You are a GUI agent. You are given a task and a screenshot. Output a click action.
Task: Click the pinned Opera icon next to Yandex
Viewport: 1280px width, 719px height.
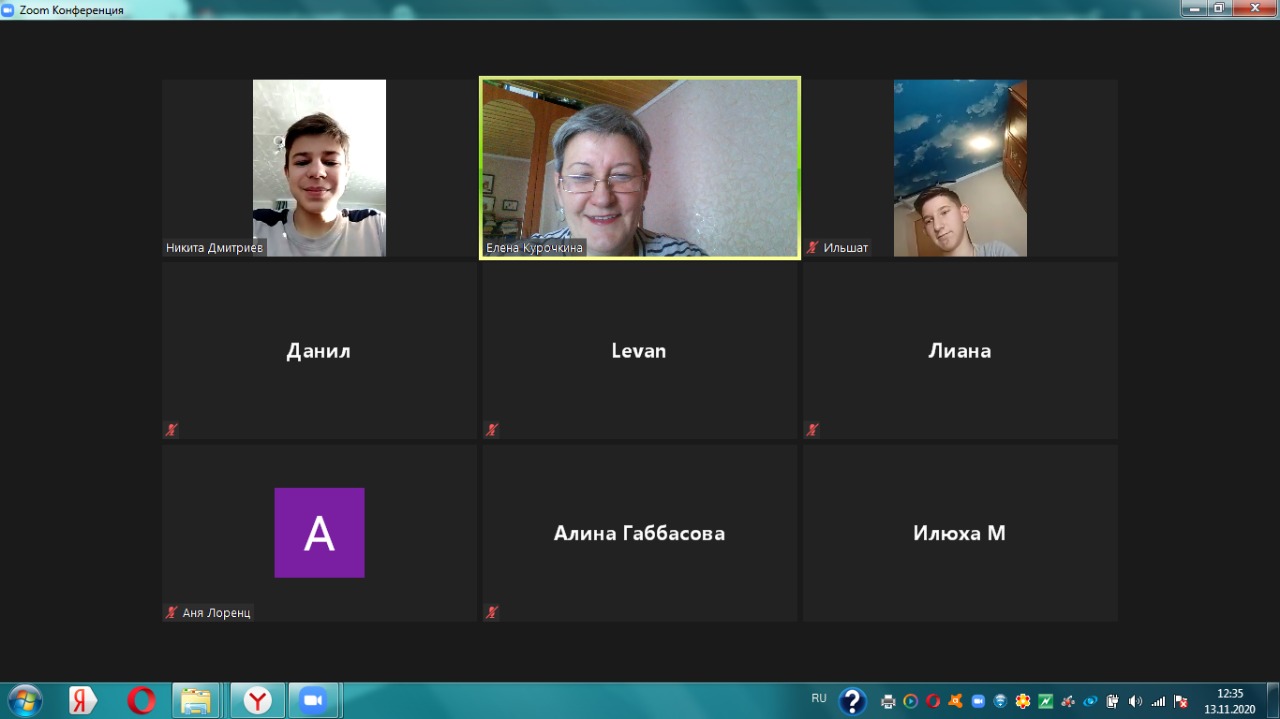coord(141,700)
